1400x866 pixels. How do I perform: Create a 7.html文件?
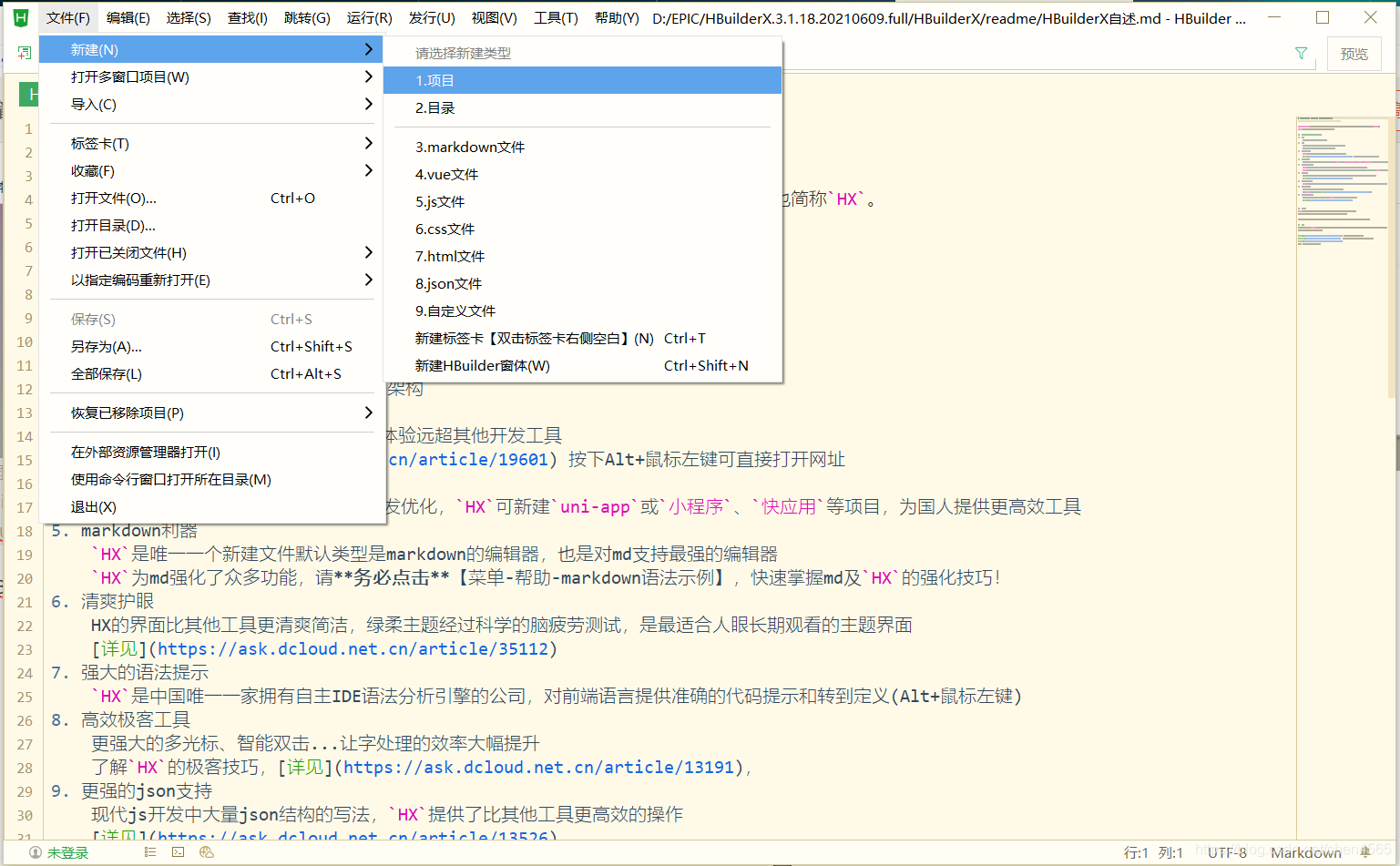(x=583, y=256)
